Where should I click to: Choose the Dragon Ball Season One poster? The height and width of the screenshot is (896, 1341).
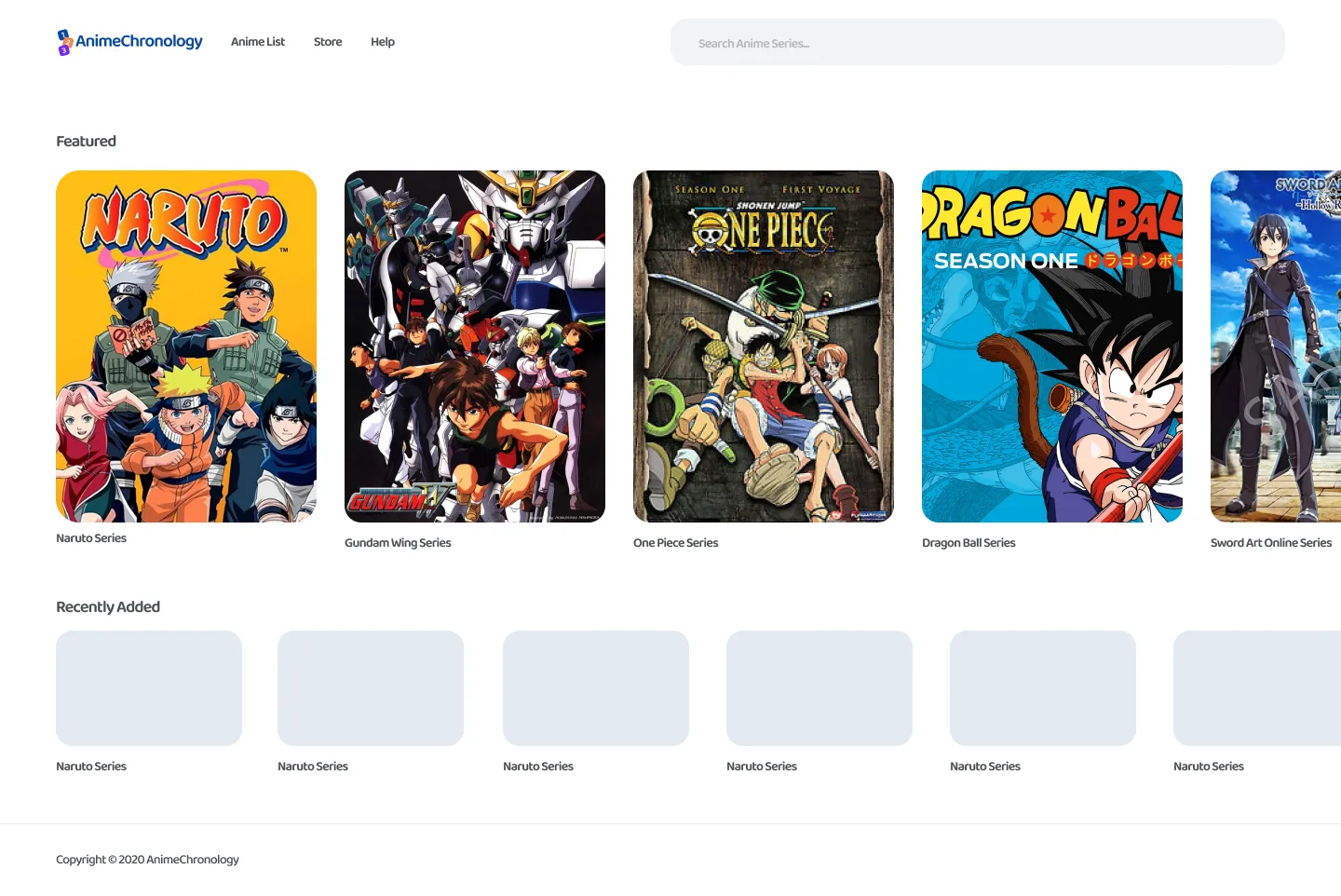click(x=1052, y=346)
